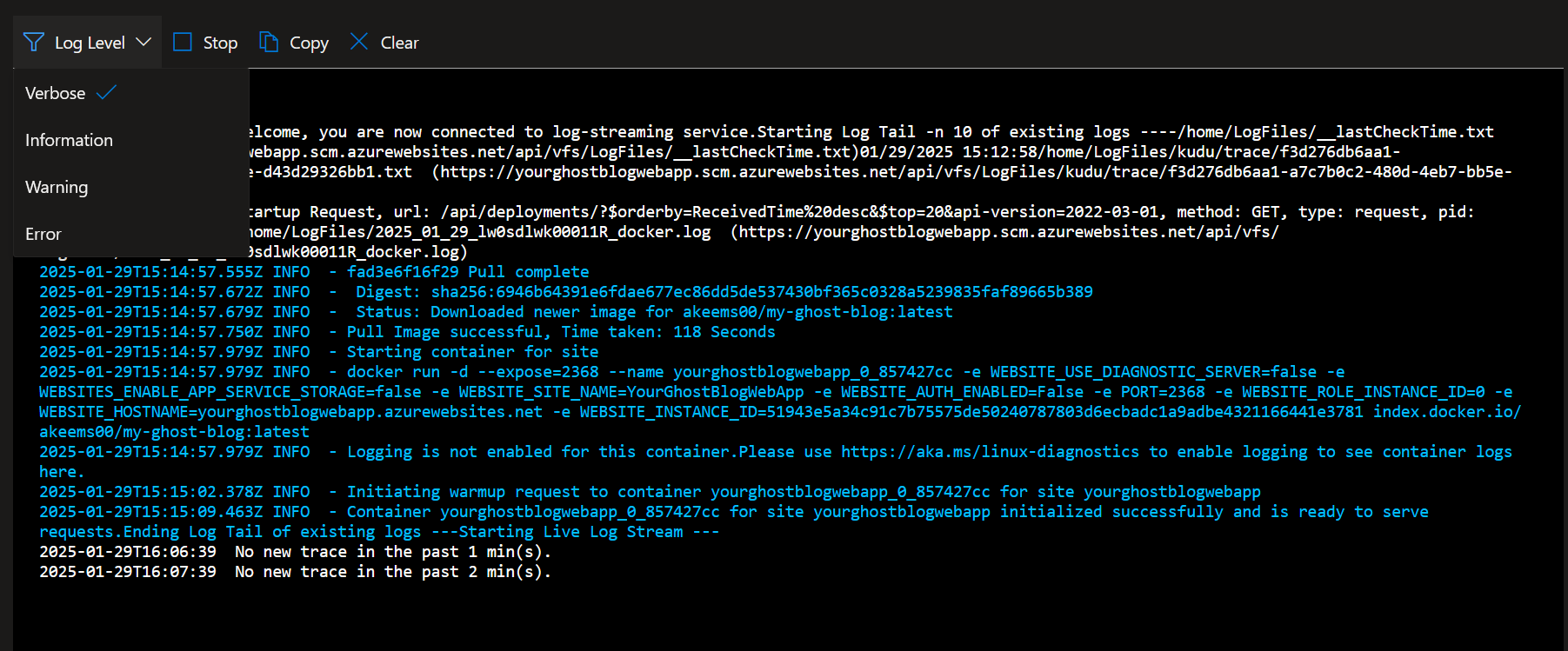This screenshot has width=1568, height=651.
Task: Click the 'Pull Image successful' log line
Action: pos(407,332)
